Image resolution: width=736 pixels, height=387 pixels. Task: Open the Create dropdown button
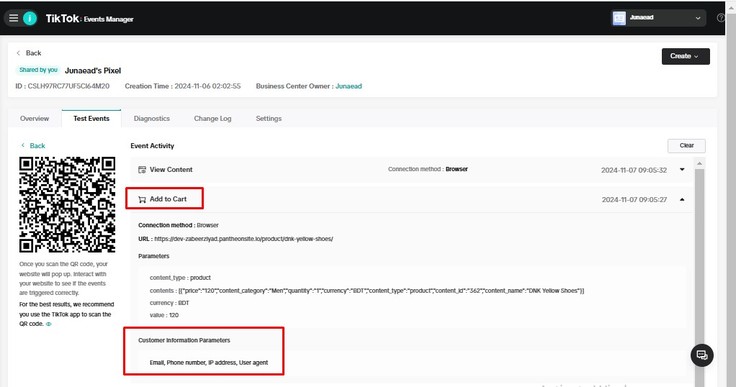(685, 56)
